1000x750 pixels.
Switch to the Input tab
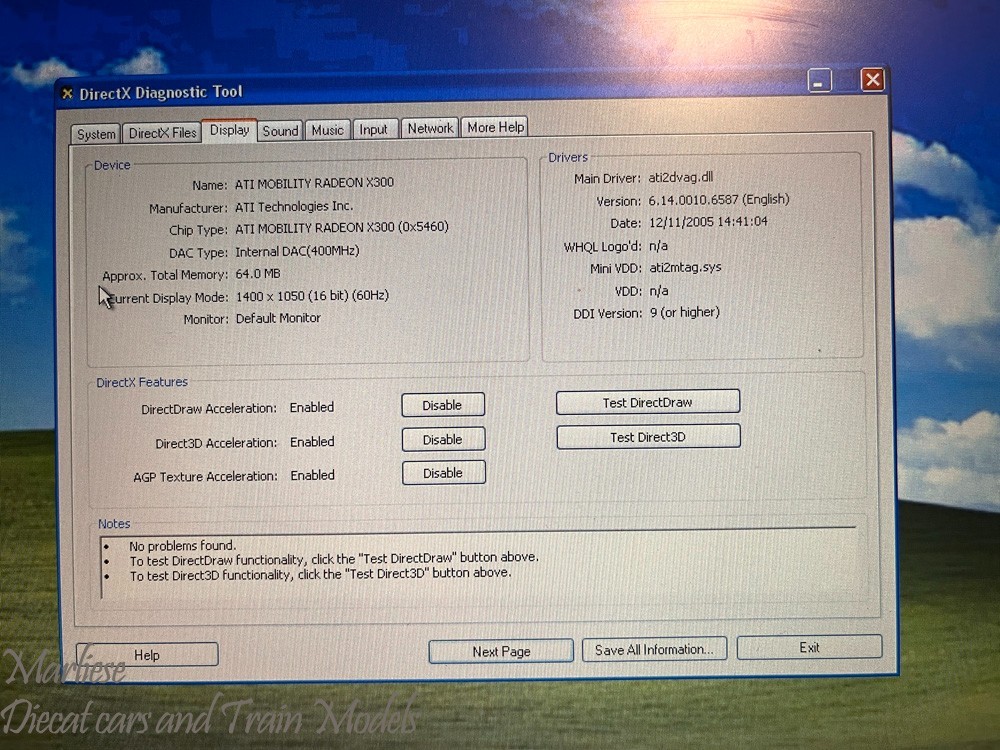pos(374,129)
